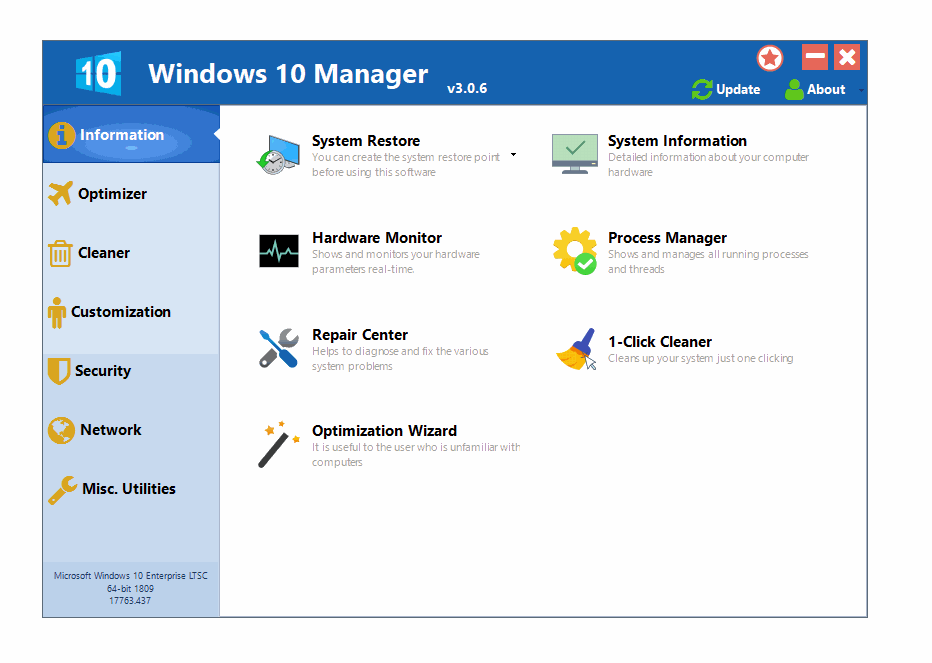Click the Network globe icon
Screen dimensions: 932x663
[x=61, y=431]
